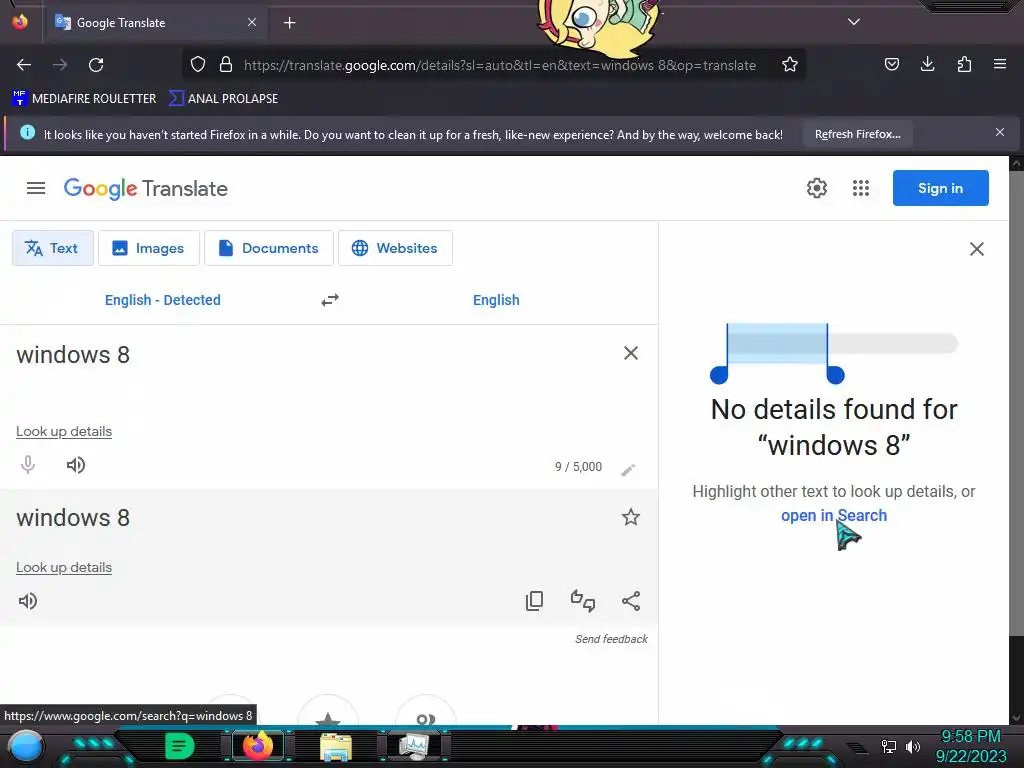
Task: Open Start orb on taskbar
Action: point(25,746)
